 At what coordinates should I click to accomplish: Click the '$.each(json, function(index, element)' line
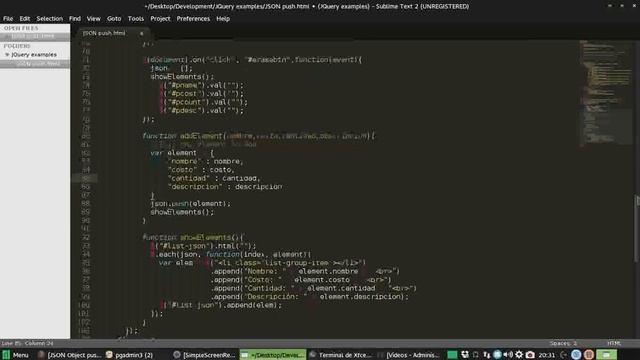231,255
